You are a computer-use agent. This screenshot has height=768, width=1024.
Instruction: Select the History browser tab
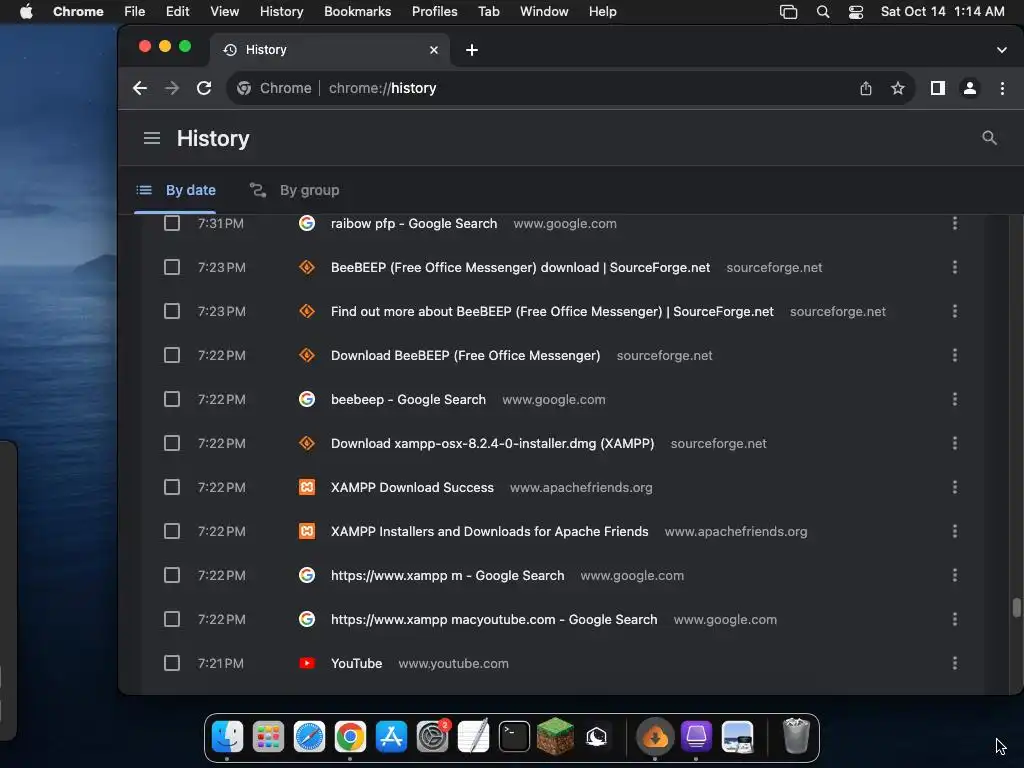click(330, 50)
